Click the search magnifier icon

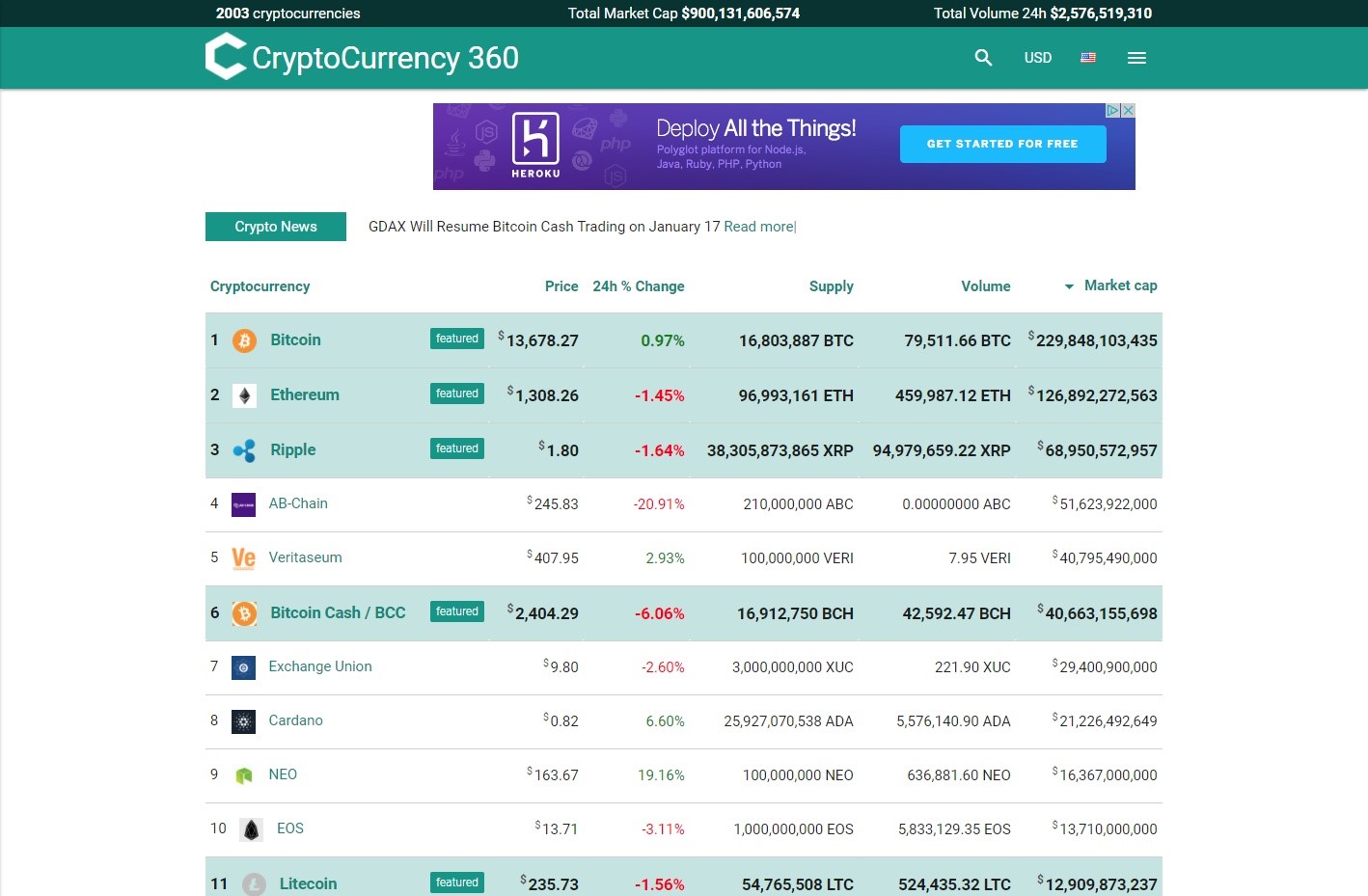(x=983, y=58)
